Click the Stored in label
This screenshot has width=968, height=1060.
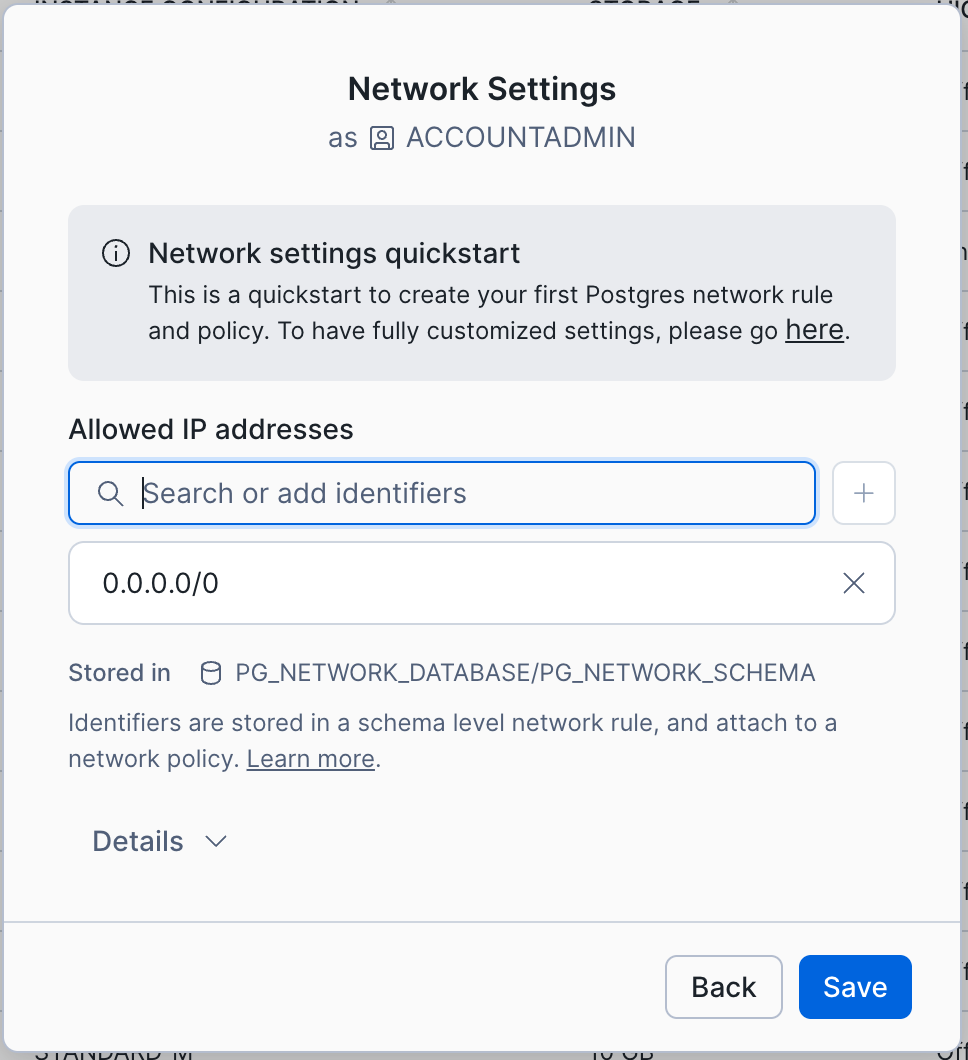[119, 673]
